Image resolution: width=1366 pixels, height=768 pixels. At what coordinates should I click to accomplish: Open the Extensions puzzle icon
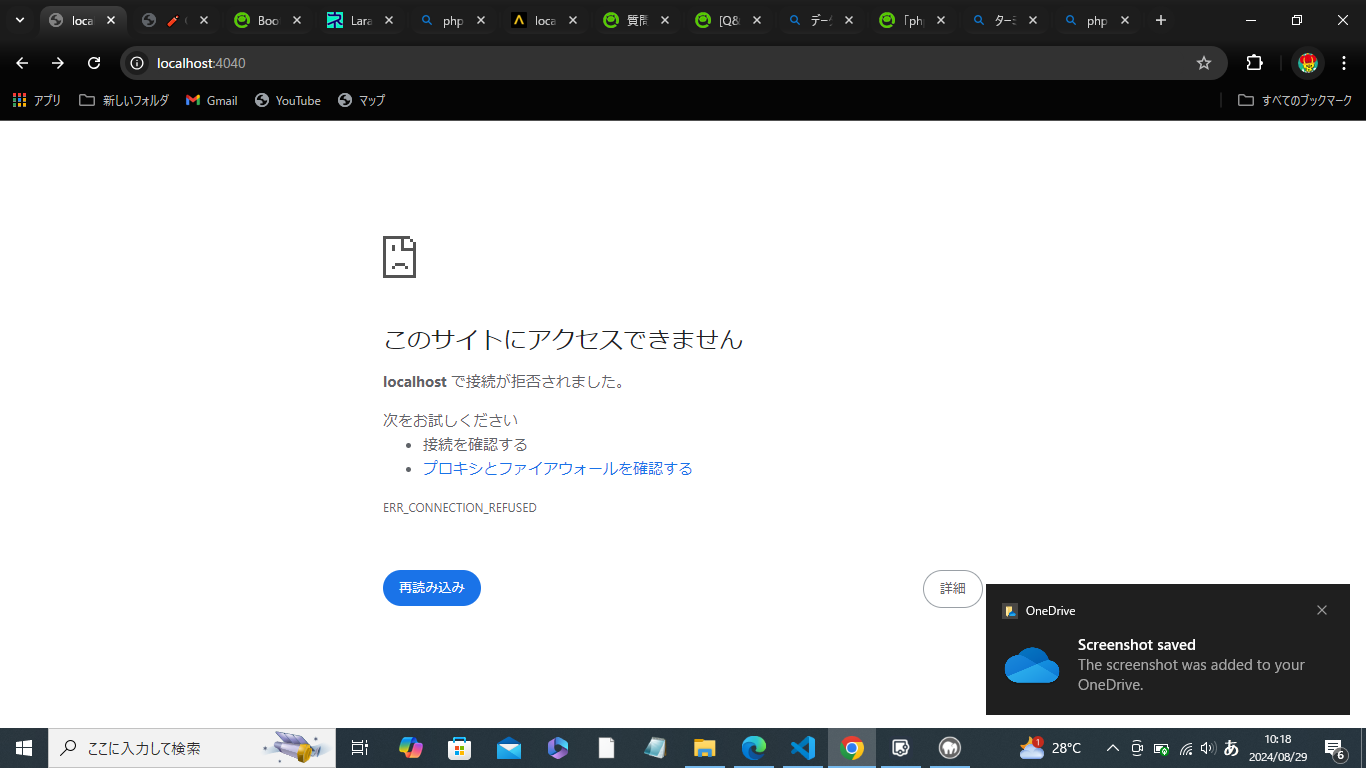[x=1254, y=63]
